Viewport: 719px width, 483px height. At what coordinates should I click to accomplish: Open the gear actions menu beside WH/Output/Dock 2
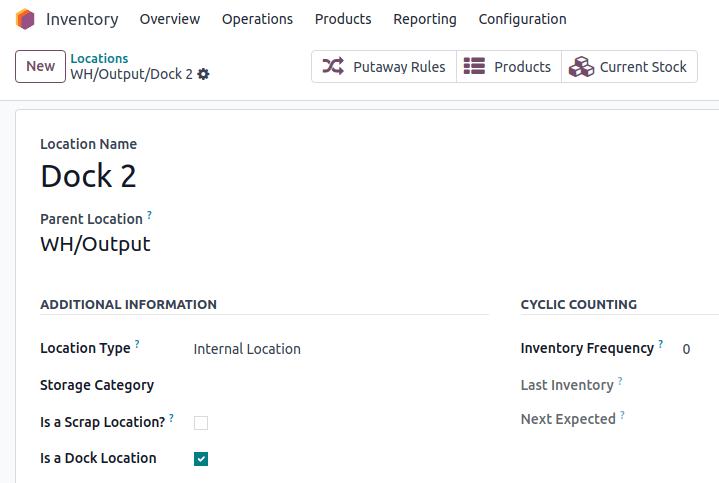coord(204,75)
